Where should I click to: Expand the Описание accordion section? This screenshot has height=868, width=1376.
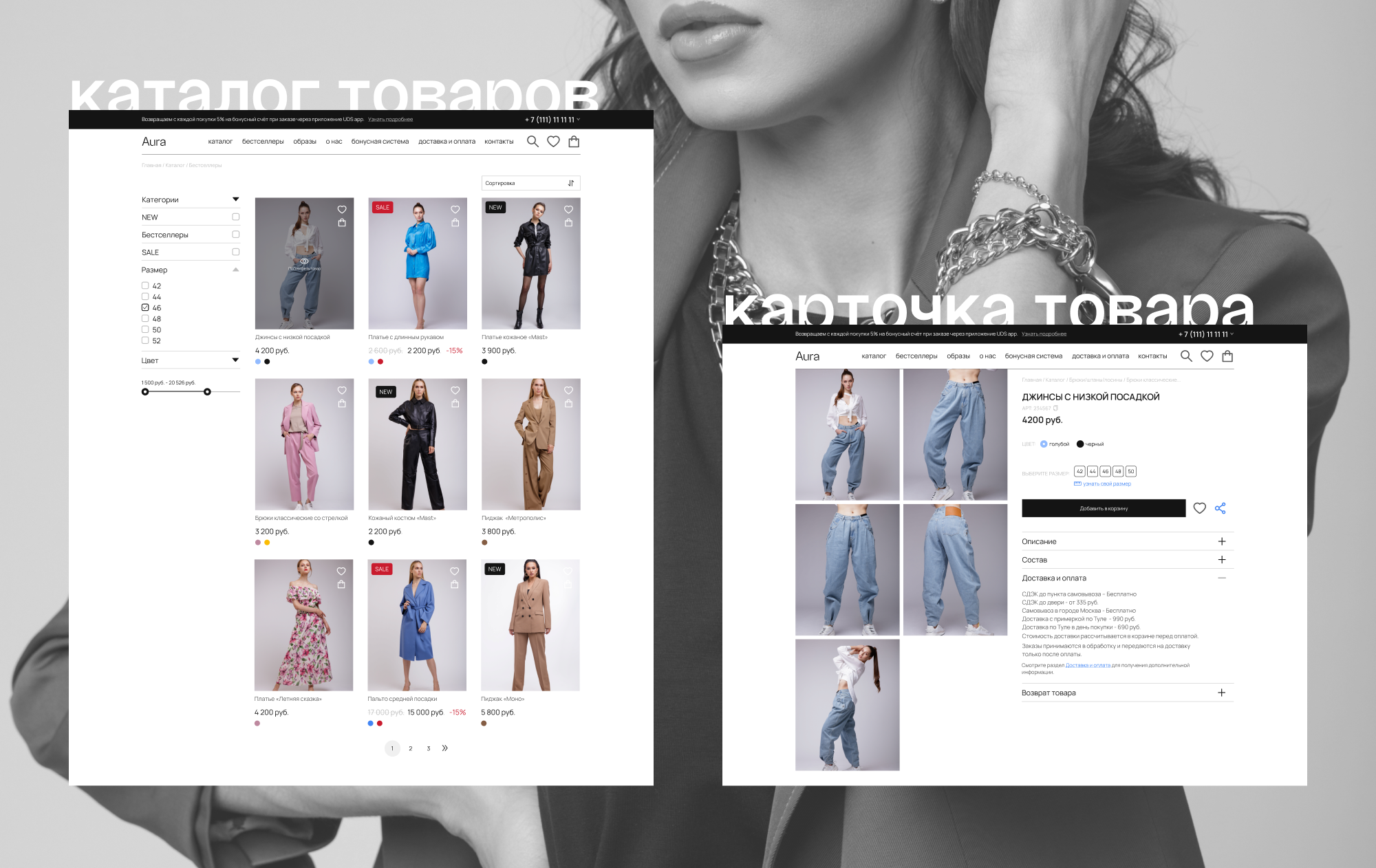(x=1222, y=541)
